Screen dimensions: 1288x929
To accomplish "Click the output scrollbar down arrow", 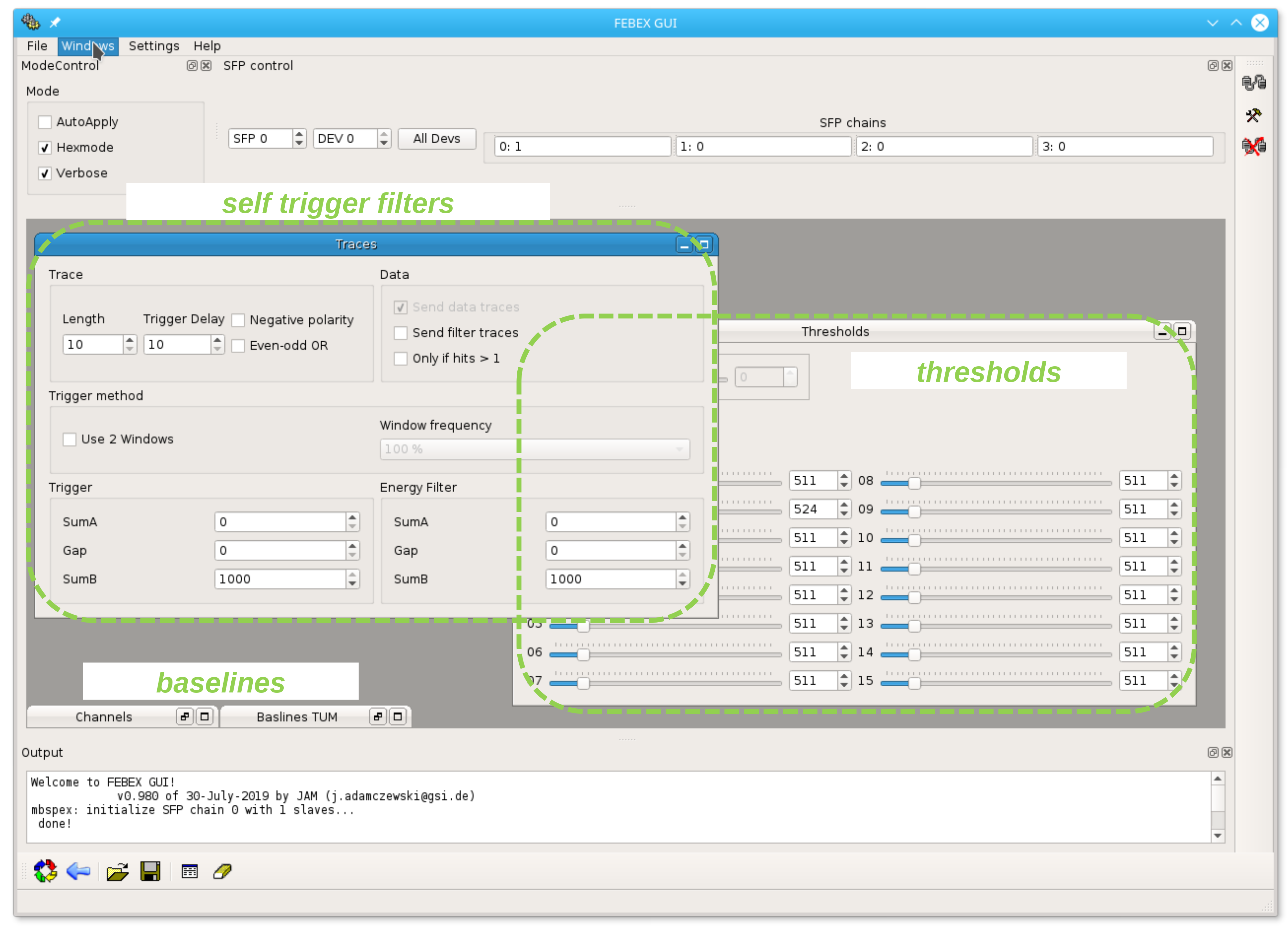I will click(1217, 835).
